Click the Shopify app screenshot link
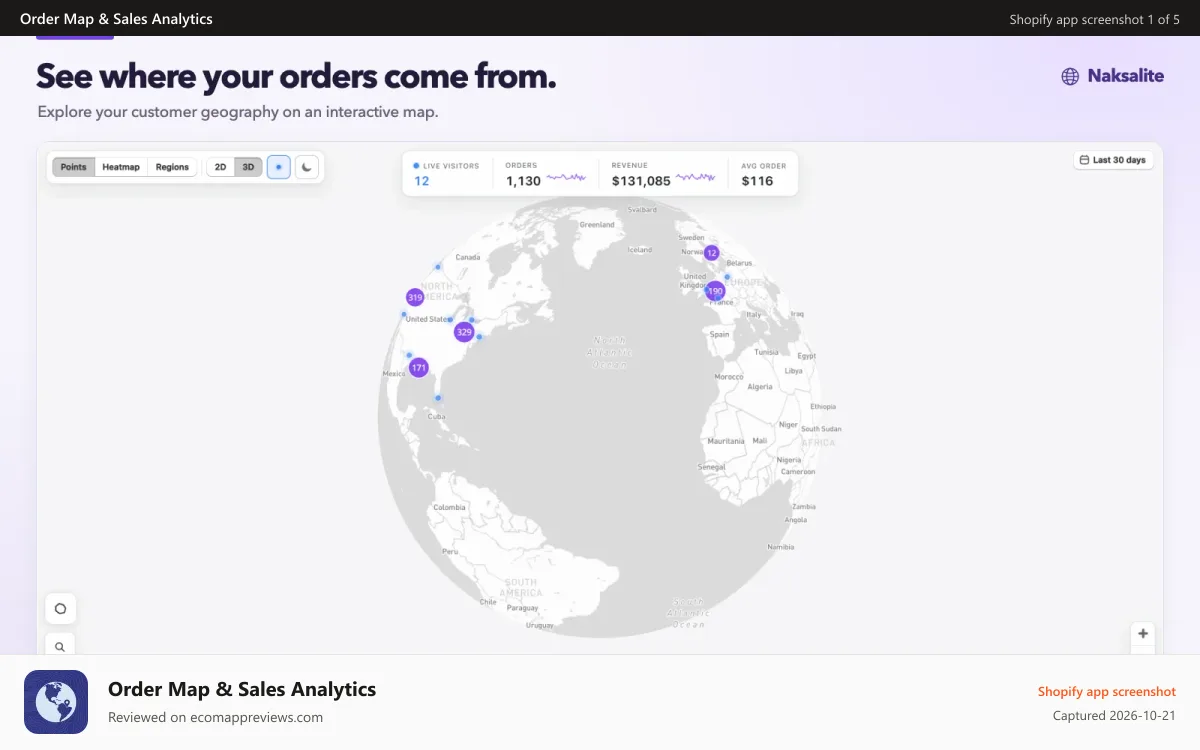The image size is (1200, 750). pos(1107,691)
